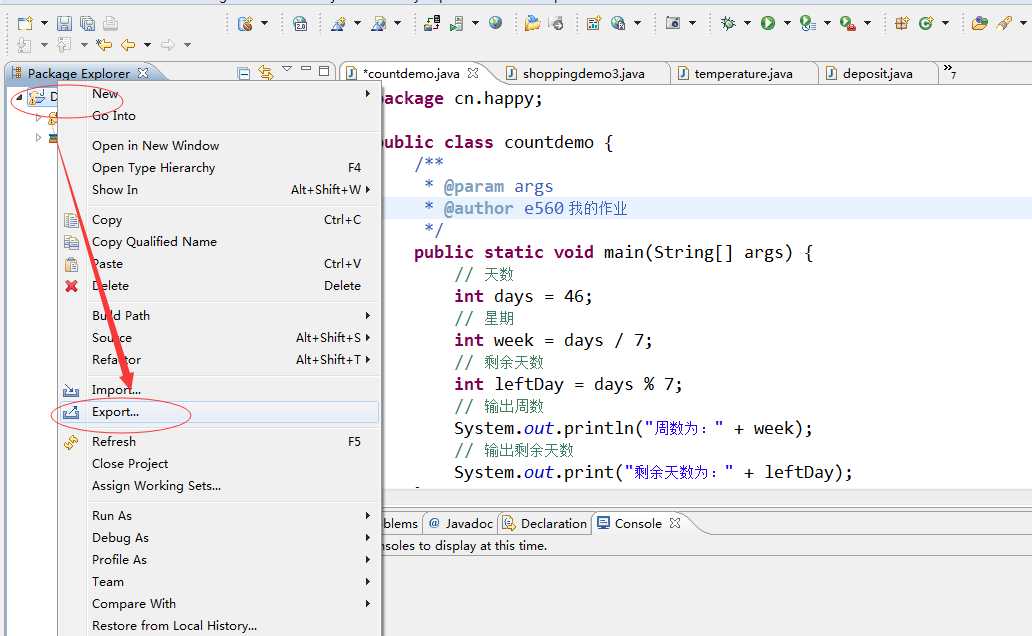Viewport: 1032px width, 636px height.
Task: Select Export... from the context menu
Action: [x=116, y=412]
